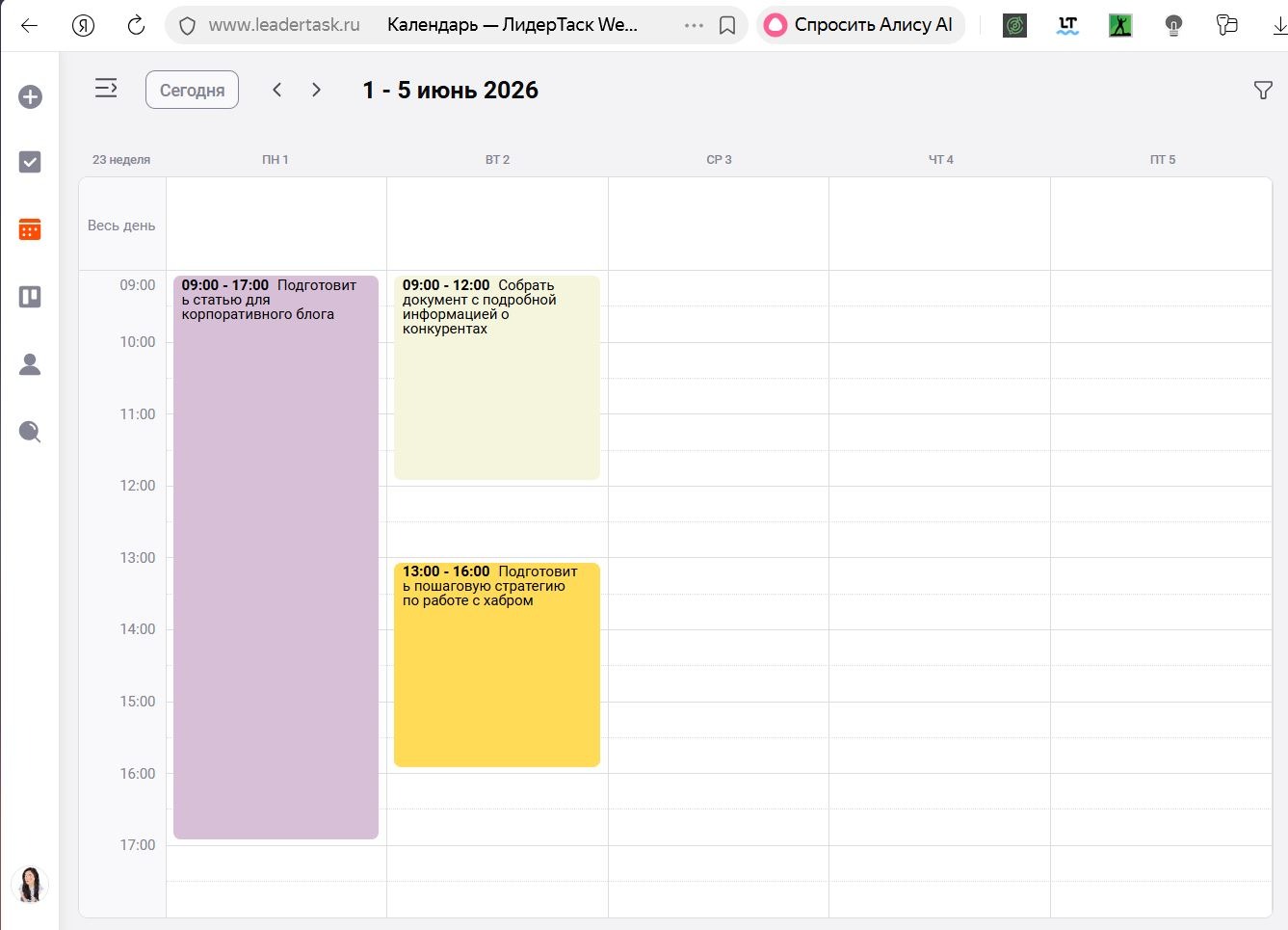Click the 23 неделя label
Image resolution: width=1288 pixels, height=930 pixels.
tap(121, 160)
